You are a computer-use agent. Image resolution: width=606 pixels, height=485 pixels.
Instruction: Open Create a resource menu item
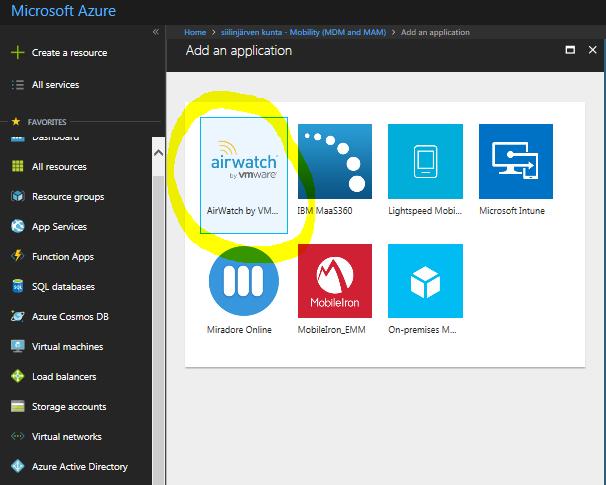coord(70,53)
